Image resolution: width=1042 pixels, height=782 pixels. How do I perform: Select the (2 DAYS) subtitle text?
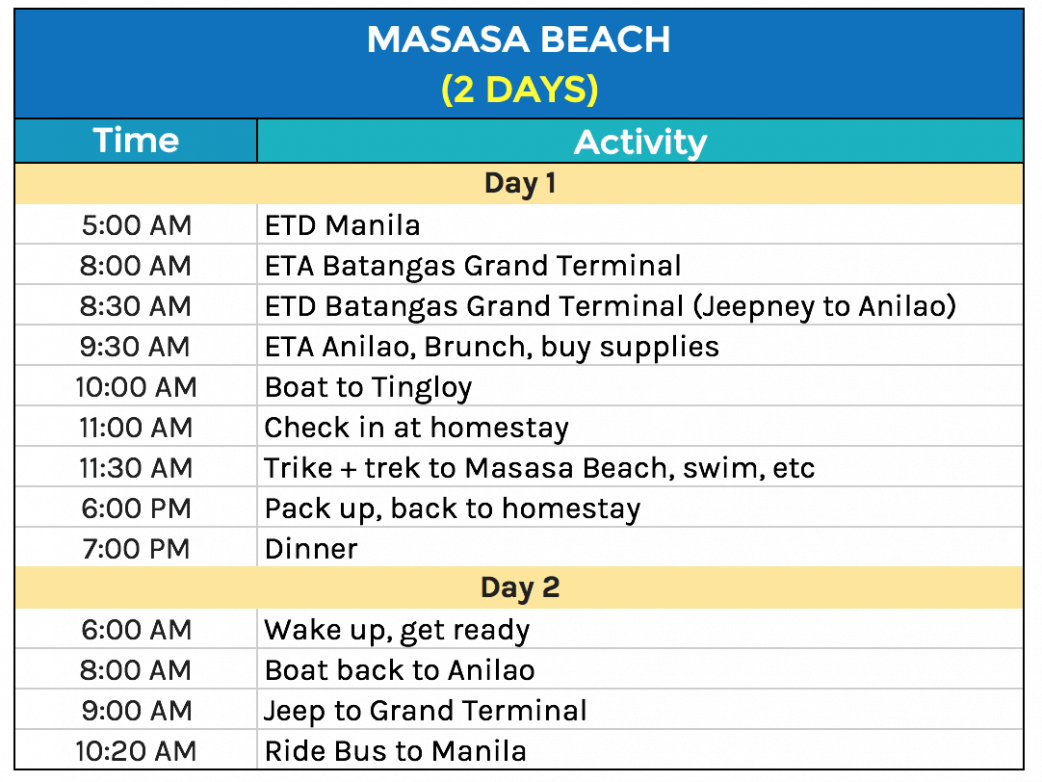[519, 90]
